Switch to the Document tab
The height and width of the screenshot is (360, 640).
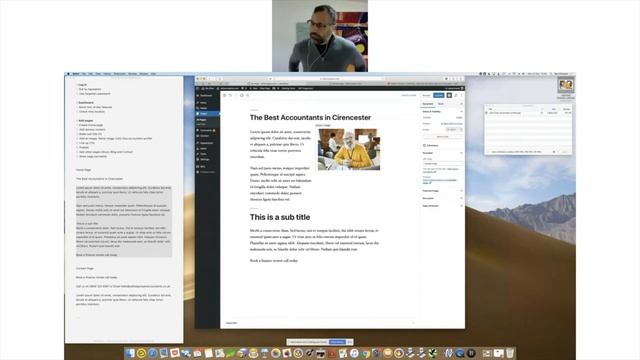[x=427, y=104]
